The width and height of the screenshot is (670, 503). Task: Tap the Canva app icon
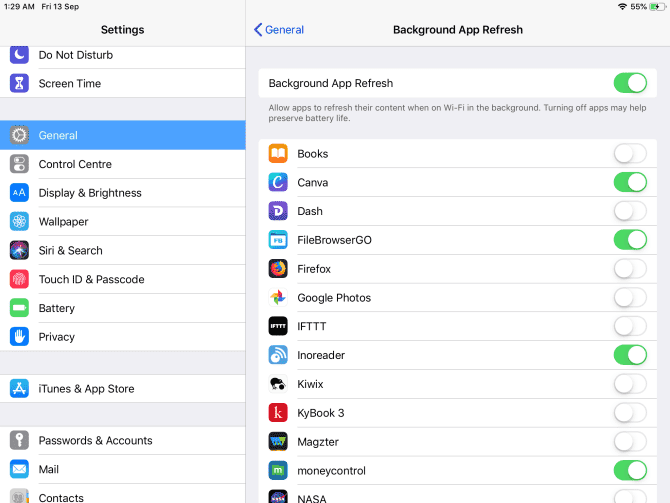point(278,182)
